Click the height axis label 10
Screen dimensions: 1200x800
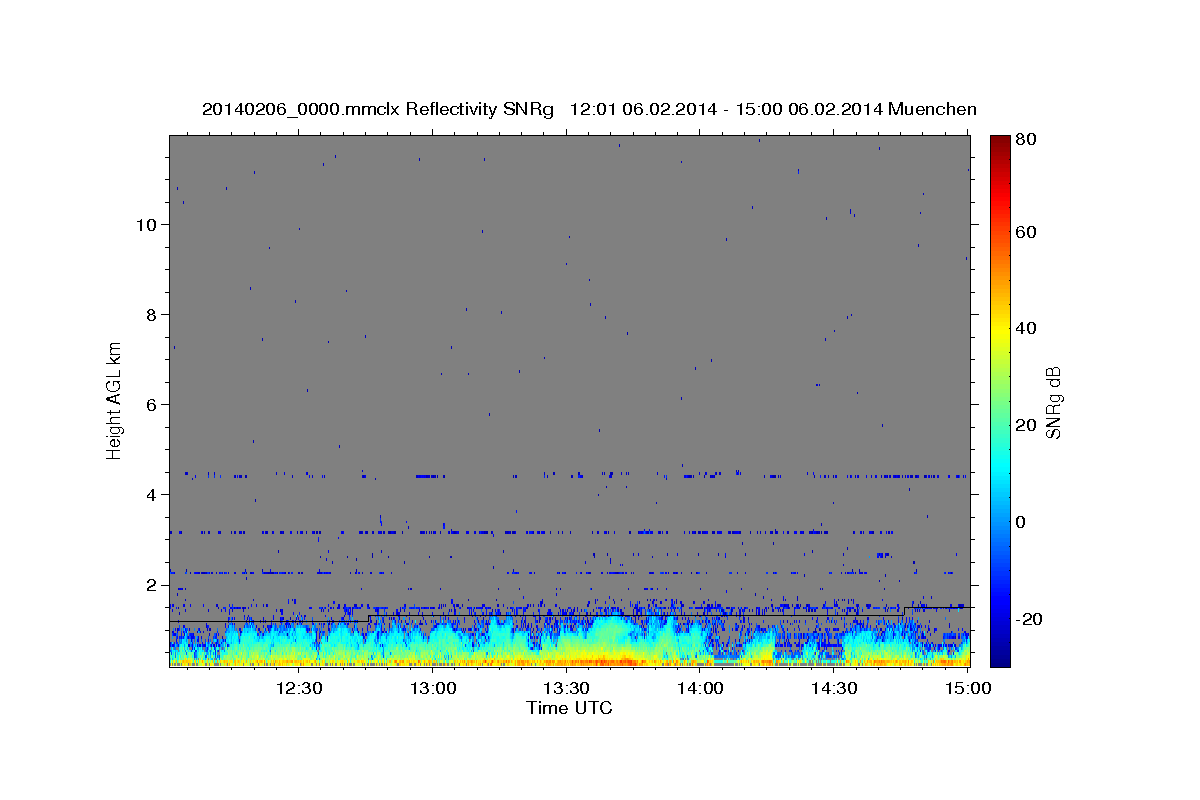147,225
